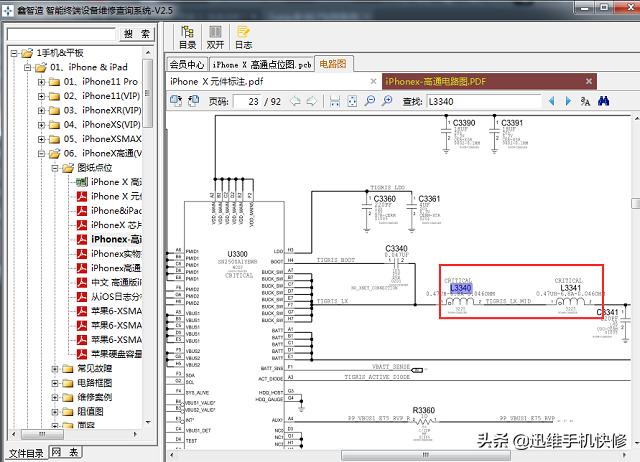Viewport: 640px width, 462px height.
Task: Toggle the match-case search option icon
Action: [x=585, y=101]
